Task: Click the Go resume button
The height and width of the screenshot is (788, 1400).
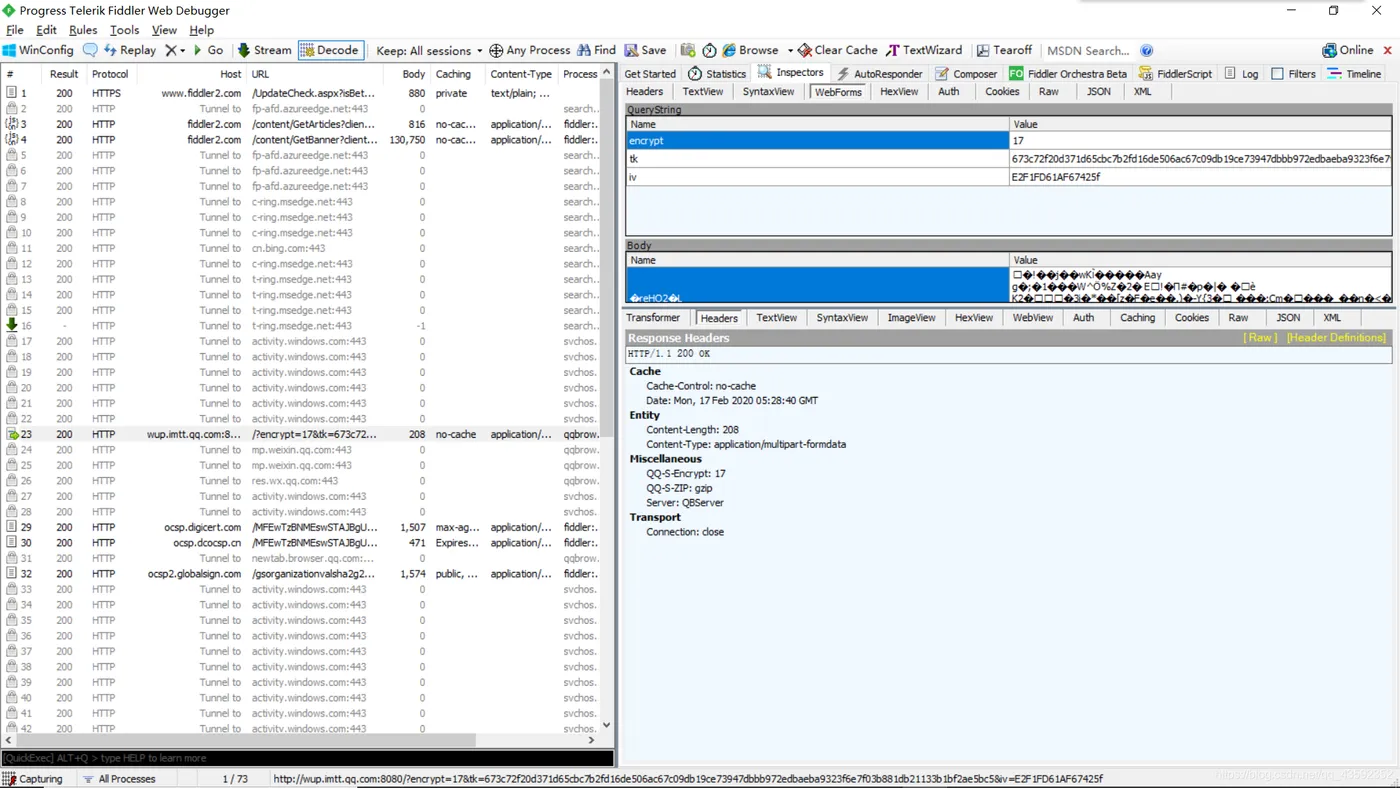Action: click(x=208, y=50)
